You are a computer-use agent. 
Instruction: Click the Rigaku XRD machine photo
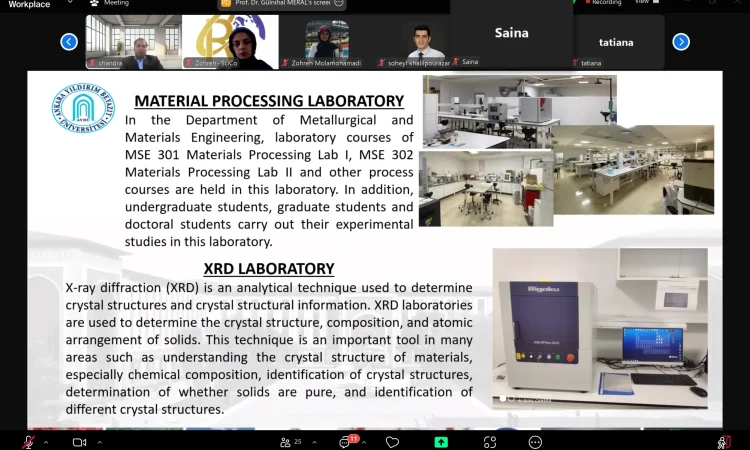click(600, 328)
